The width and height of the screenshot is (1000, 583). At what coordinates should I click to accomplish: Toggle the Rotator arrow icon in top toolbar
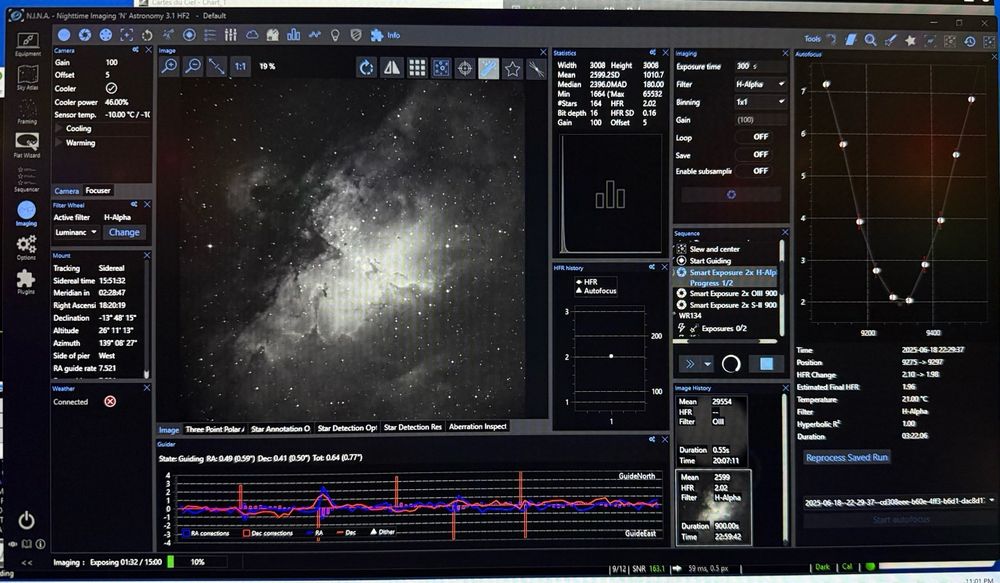tap(147, 35)
